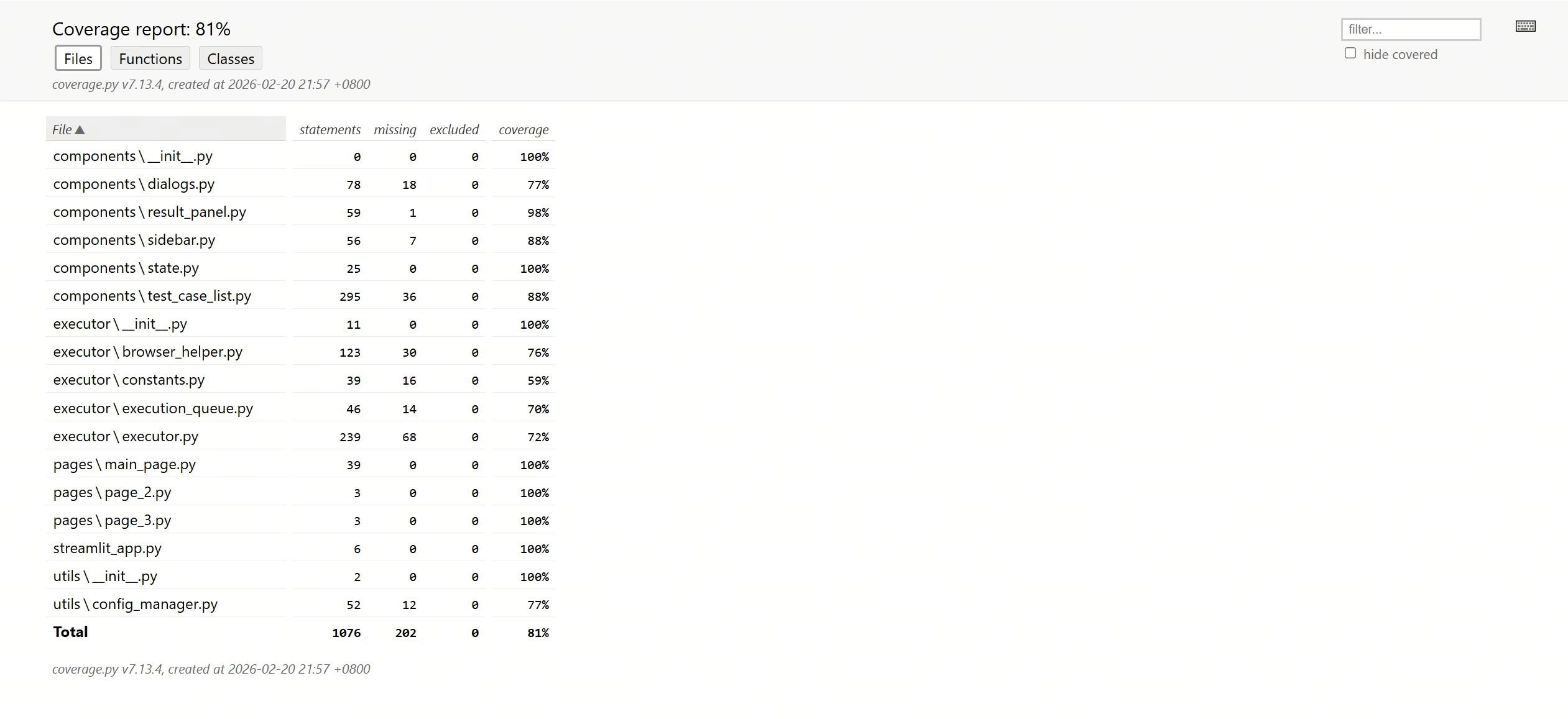
Task: Open executor\executor.py coverage details
Action: [126, 436]
